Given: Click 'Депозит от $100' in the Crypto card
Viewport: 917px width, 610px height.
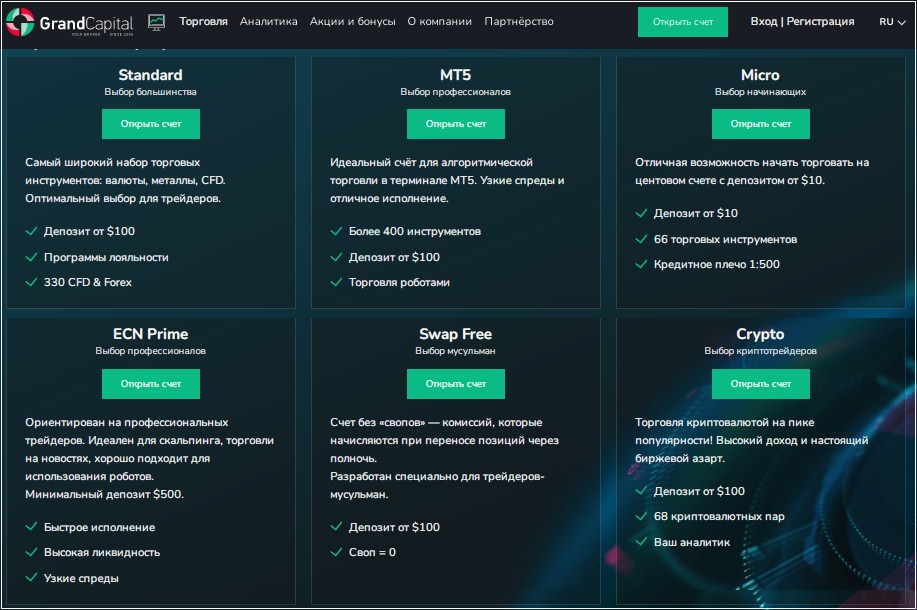Looking at the screenshot, I should (x=699, y=491).
